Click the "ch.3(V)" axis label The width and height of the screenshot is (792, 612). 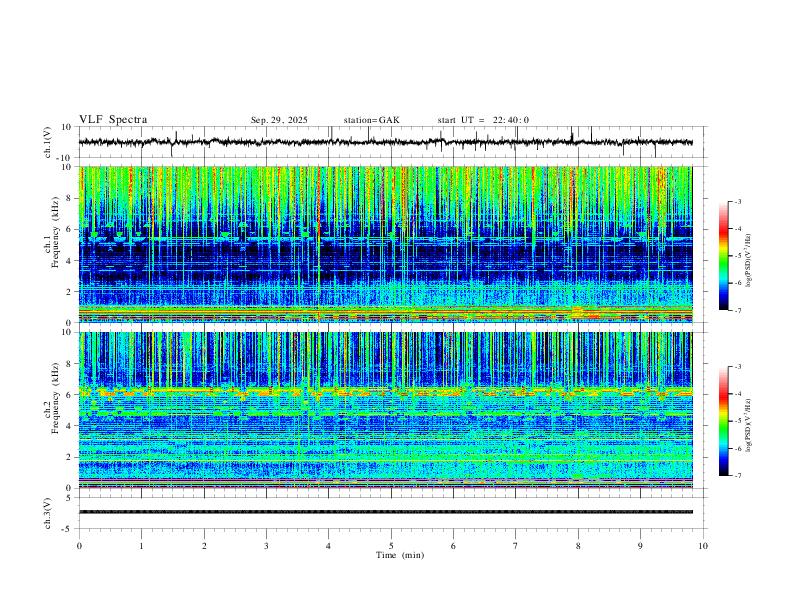click(48, 513)
